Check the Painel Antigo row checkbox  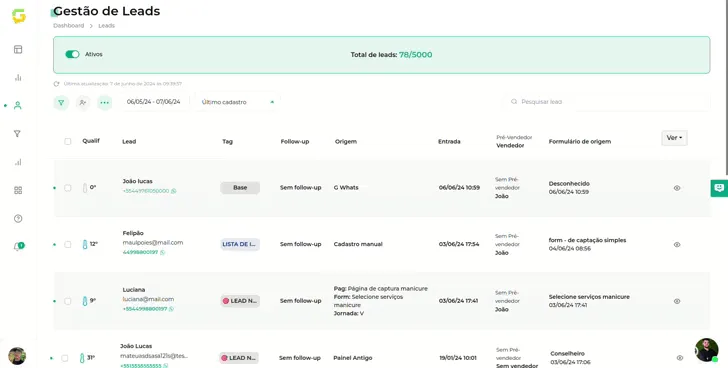(x=65, y=358)
